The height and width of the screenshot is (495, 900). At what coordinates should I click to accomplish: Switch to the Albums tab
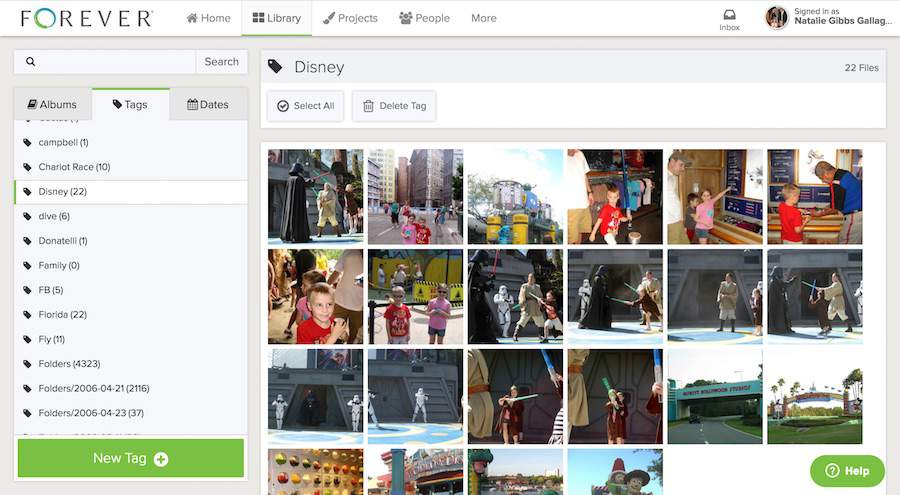click(x=52, y=105)
